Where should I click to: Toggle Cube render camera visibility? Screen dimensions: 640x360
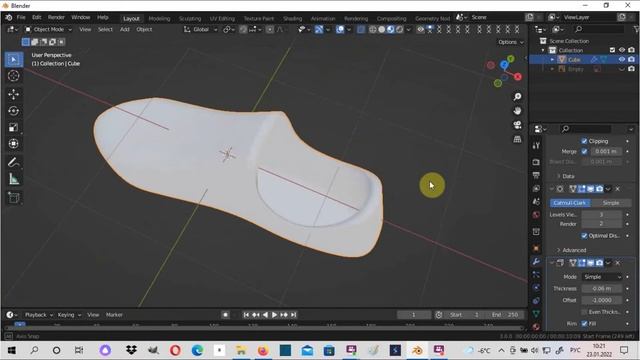[631, 60]
